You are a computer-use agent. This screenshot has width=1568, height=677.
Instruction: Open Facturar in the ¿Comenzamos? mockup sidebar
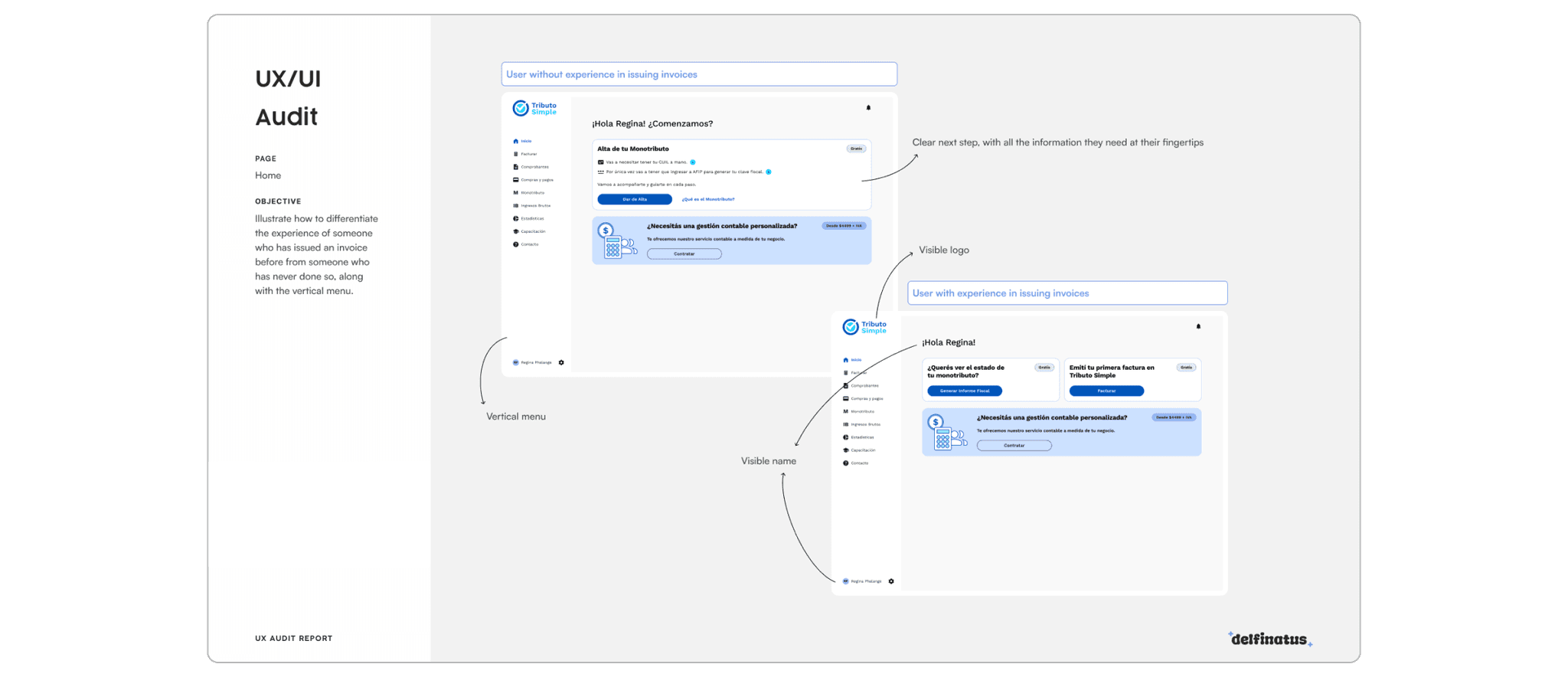pos(525,154)
